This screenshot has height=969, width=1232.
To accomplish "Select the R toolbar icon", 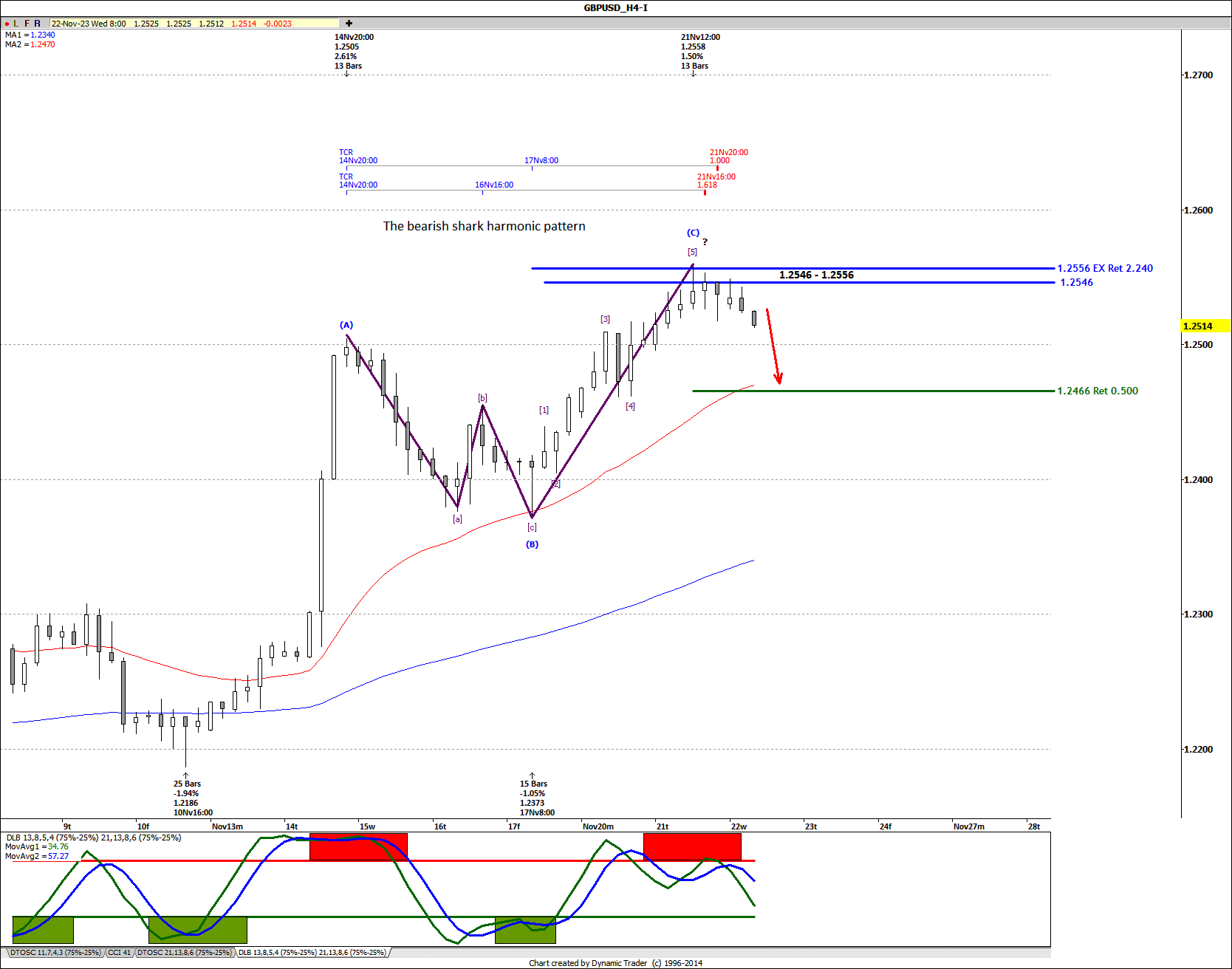I will click(36, 23).
